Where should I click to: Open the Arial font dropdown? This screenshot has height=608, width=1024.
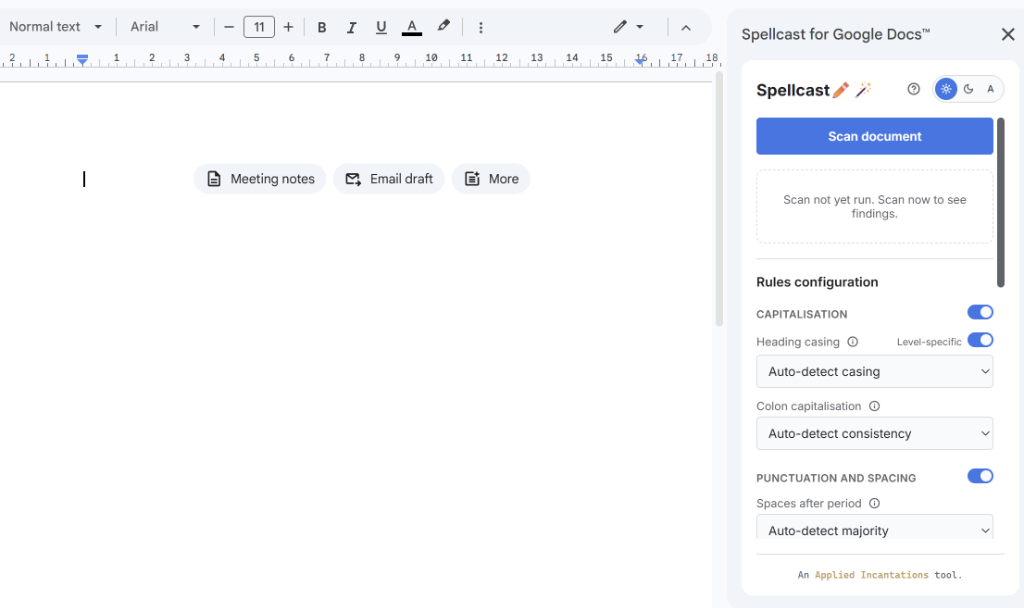(165, 27)
